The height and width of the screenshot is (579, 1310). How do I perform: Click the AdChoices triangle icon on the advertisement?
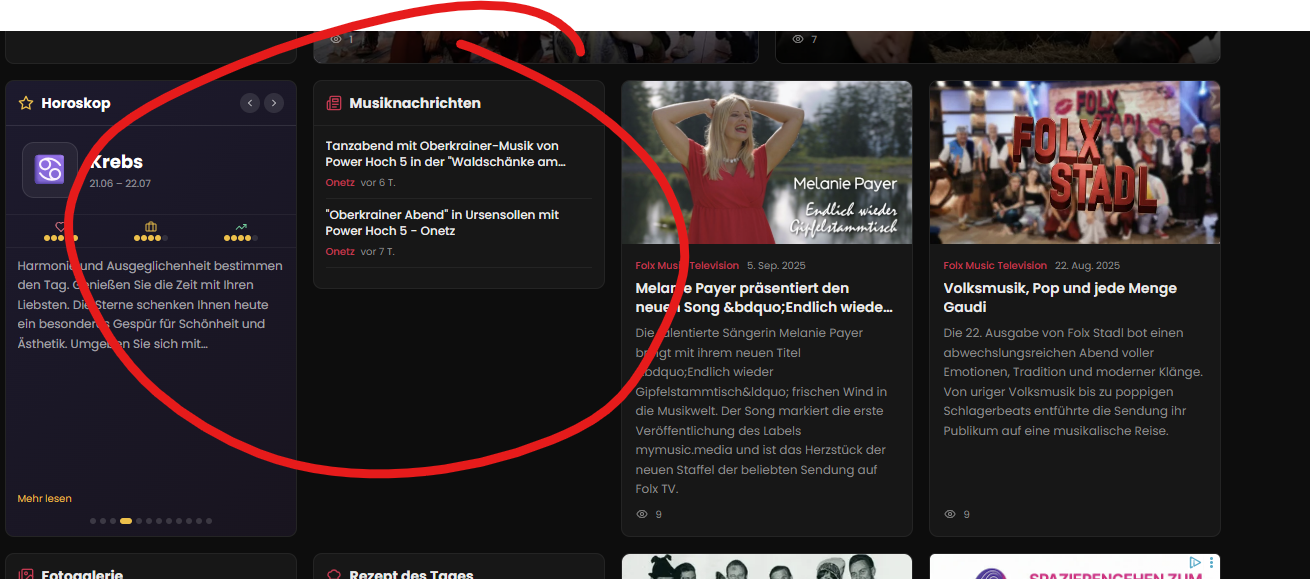click(1195, 562)
